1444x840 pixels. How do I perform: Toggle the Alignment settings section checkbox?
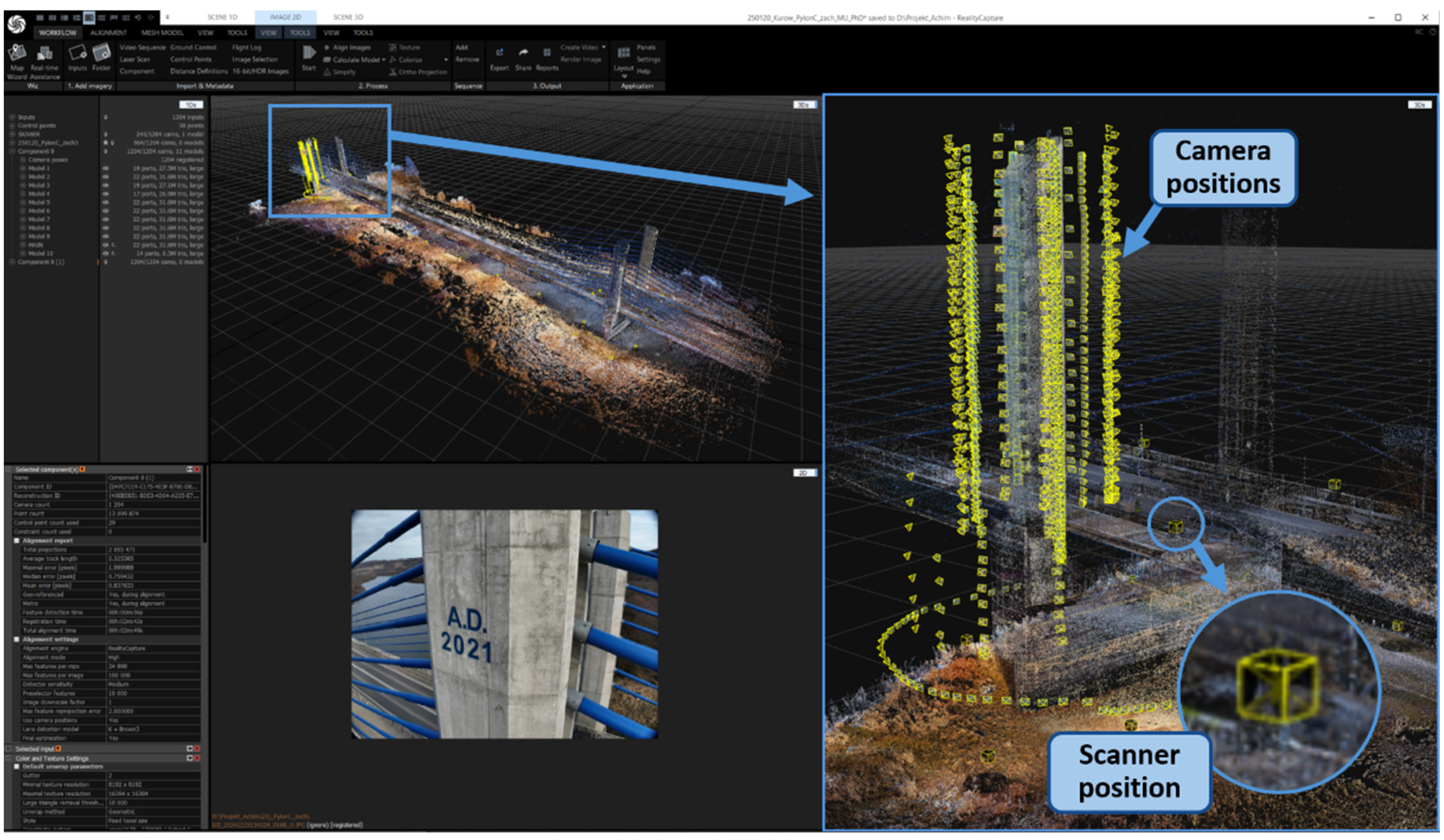click(17, 640)
